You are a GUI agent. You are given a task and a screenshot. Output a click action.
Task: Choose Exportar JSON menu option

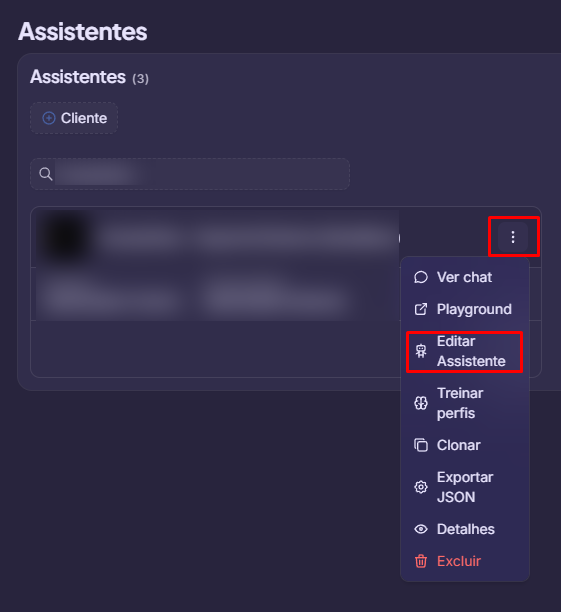pyautogui.click(x=465, y=487)
